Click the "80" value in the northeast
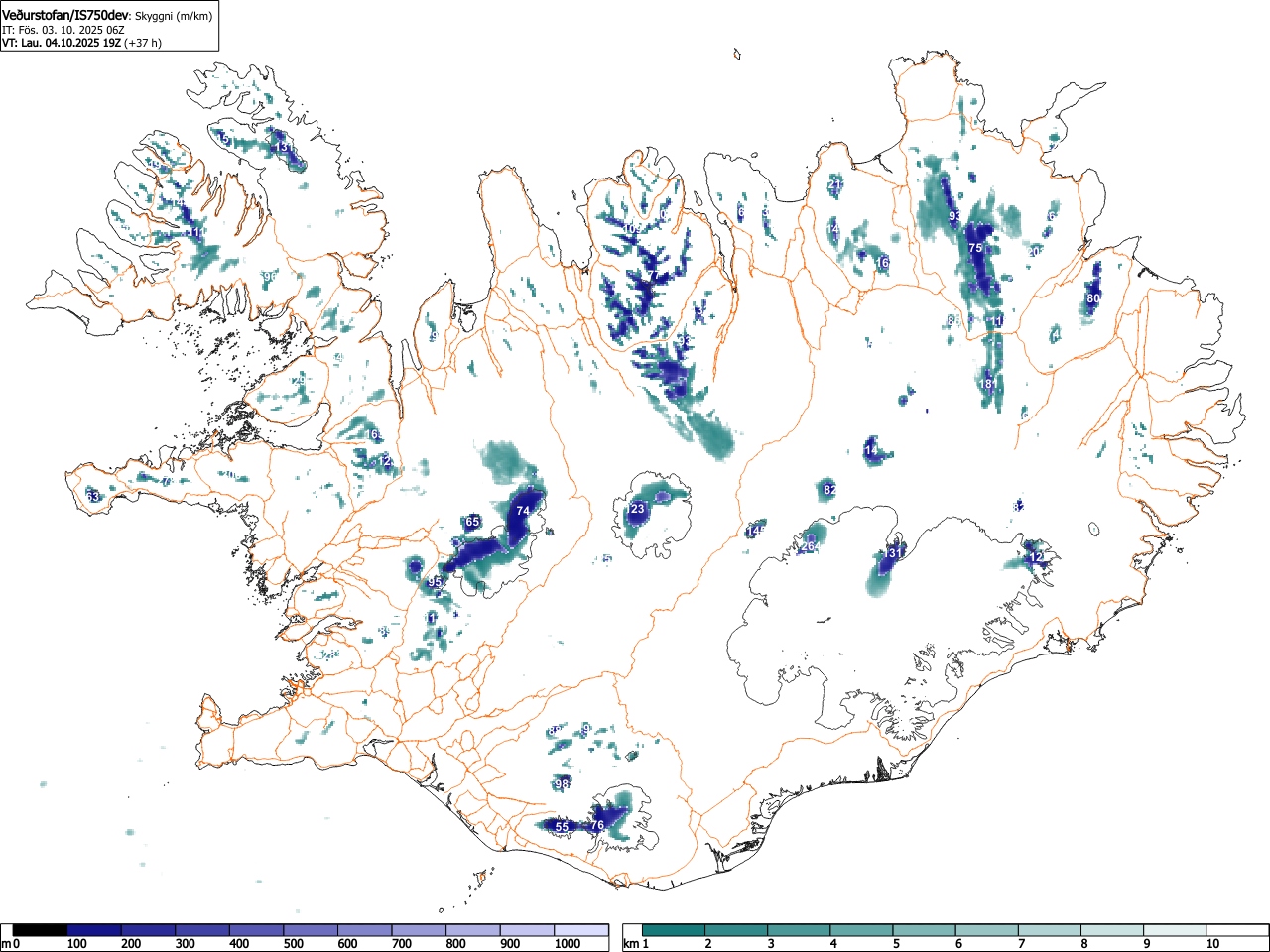Viewport: 1270px width, 952px height. tap(1093, 298)
